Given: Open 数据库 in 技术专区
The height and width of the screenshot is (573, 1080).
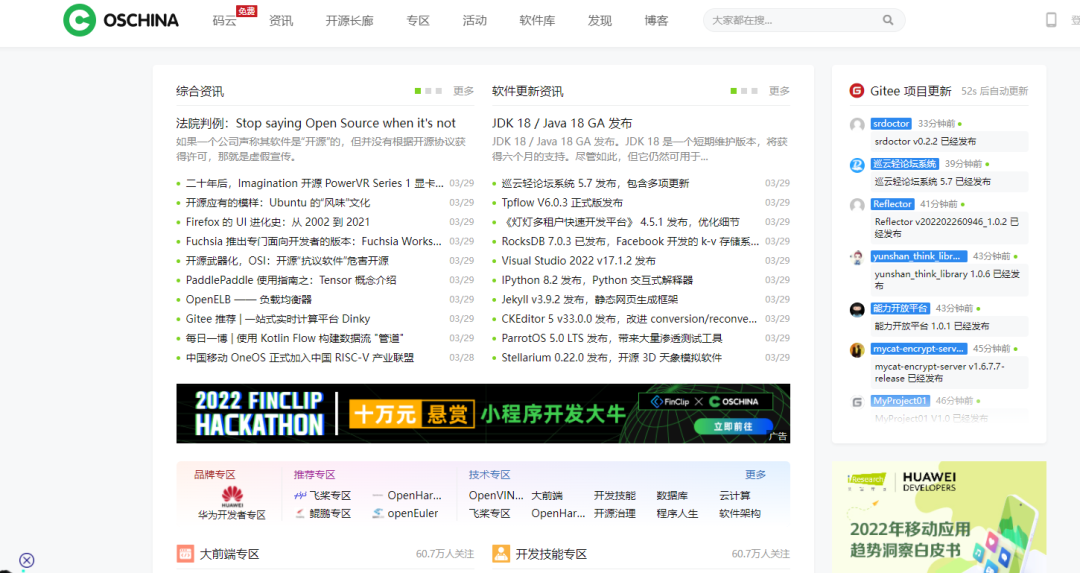Looking at the screenshot, I should 672,495.
